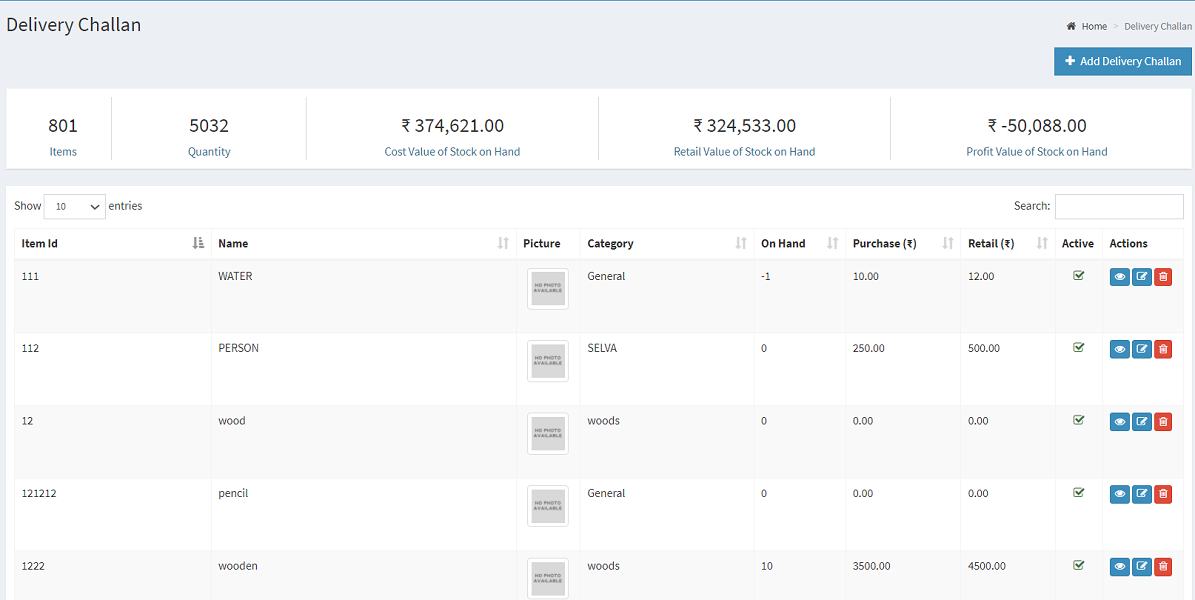Open the Show entries dropdown

coord(74,206)
